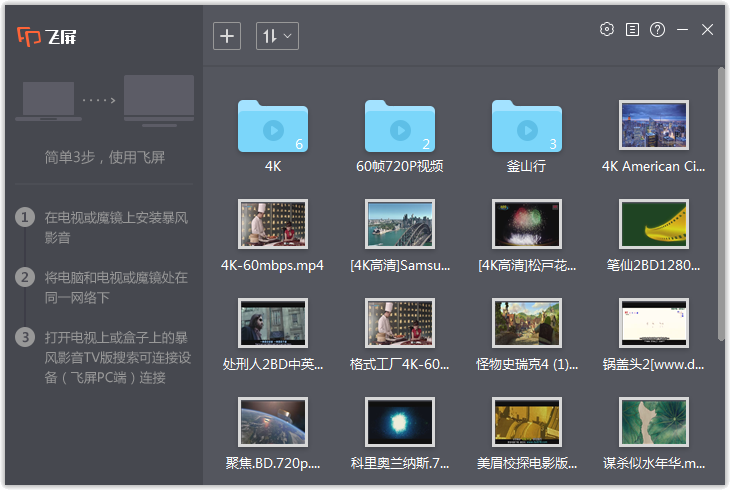Select the 4K American Ci... video thumbnail
The height and width of the screenshot is (490, 730).
click(x=654, y=125)
